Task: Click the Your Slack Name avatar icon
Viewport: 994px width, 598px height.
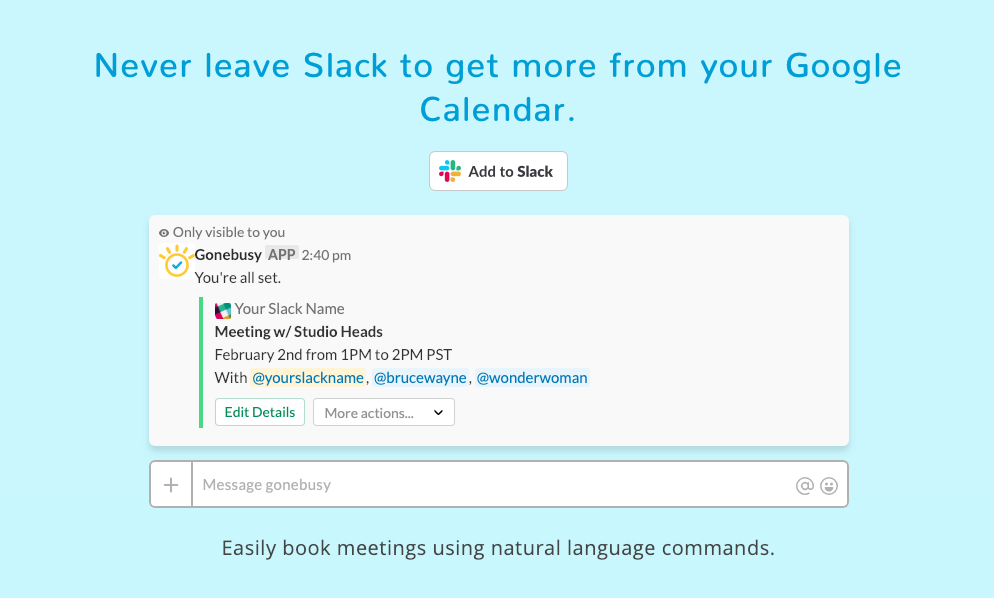Action: (223, 310)
